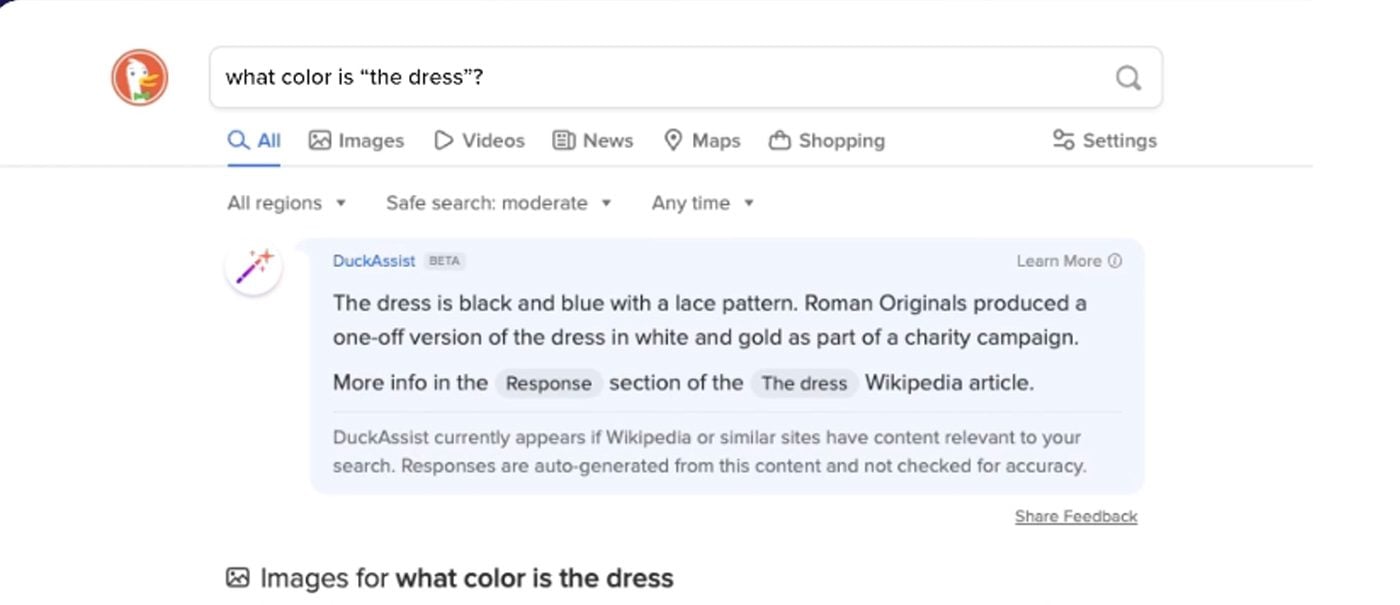Click the picture icon beside Images for heading
1400x605 pixels.
tap(237, 578)
